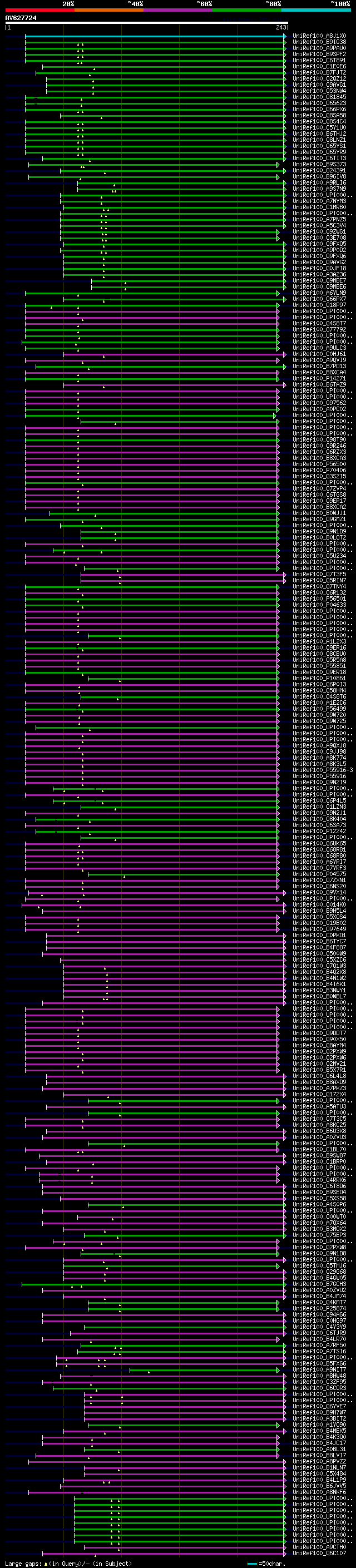The height and width of the screenshot is (1568, 356).
Task: Click the UniRef100_Q66PX6 label
Action: pyautogui.click(x=319, y=110)
